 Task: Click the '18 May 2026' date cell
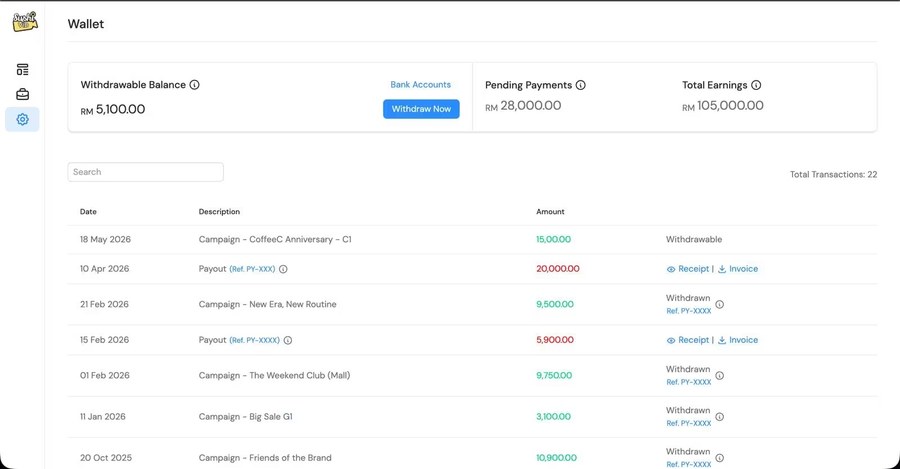tap(105, 239)
